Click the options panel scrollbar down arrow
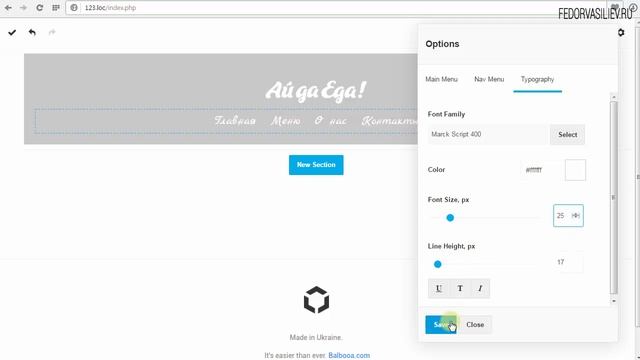 pos(614,301)
